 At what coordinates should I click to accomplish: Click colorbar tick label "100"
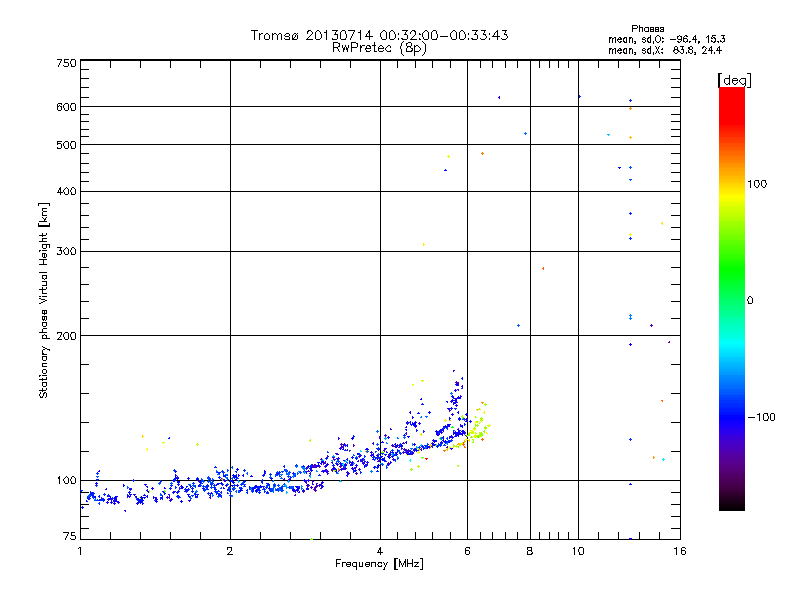click(x=757, y=184)
